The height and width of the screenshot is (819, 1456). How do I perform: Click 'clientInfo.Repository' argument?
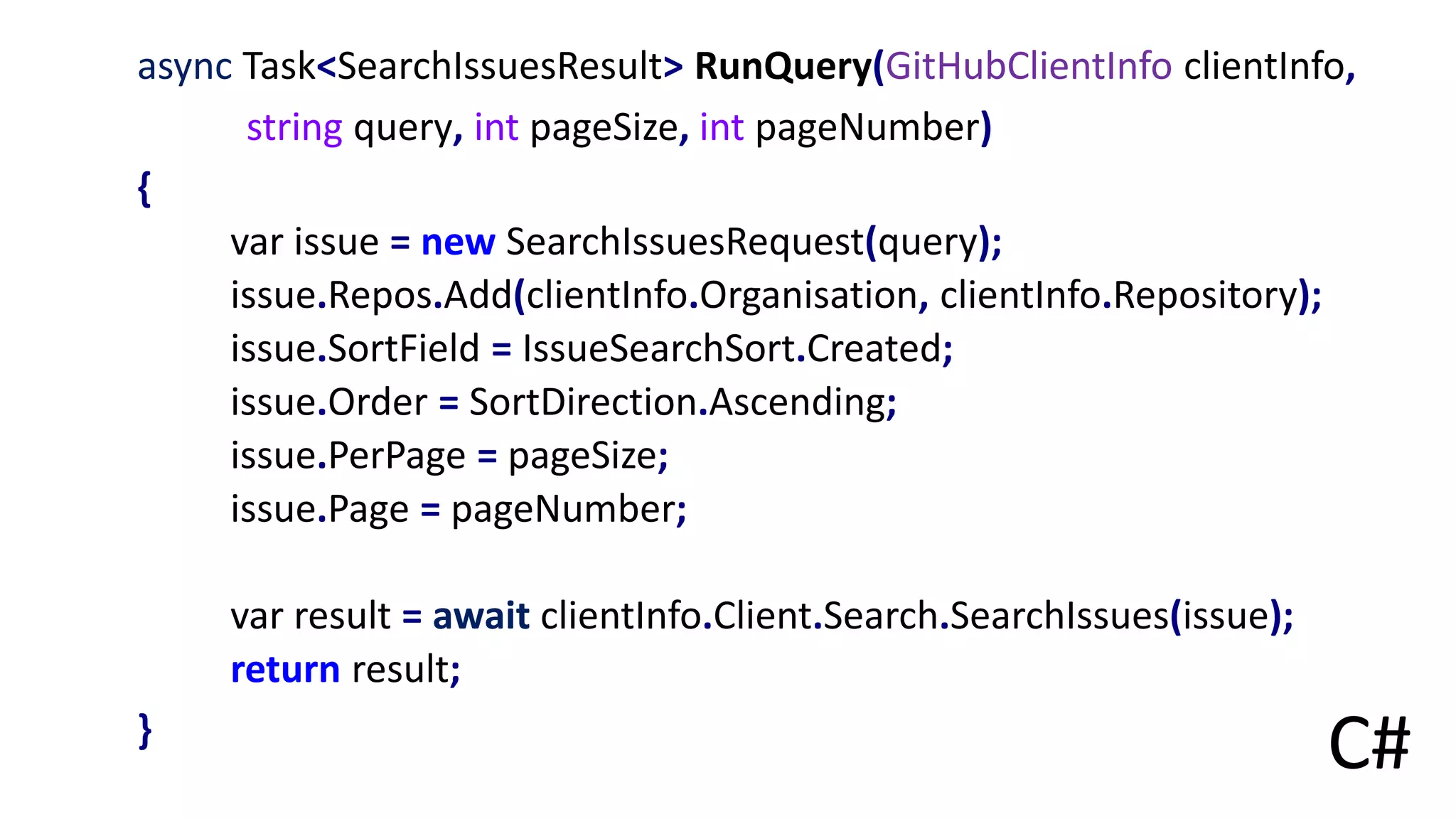point(1119,296)
